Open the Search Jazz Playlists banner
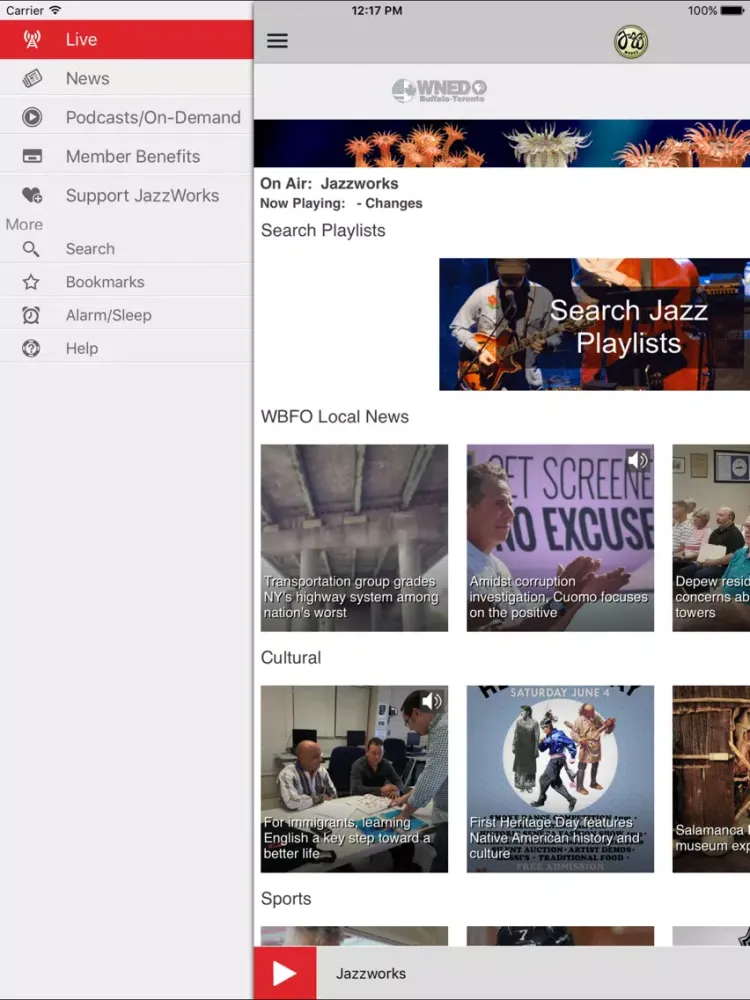The image size is (750, 1000). point(594,324)
